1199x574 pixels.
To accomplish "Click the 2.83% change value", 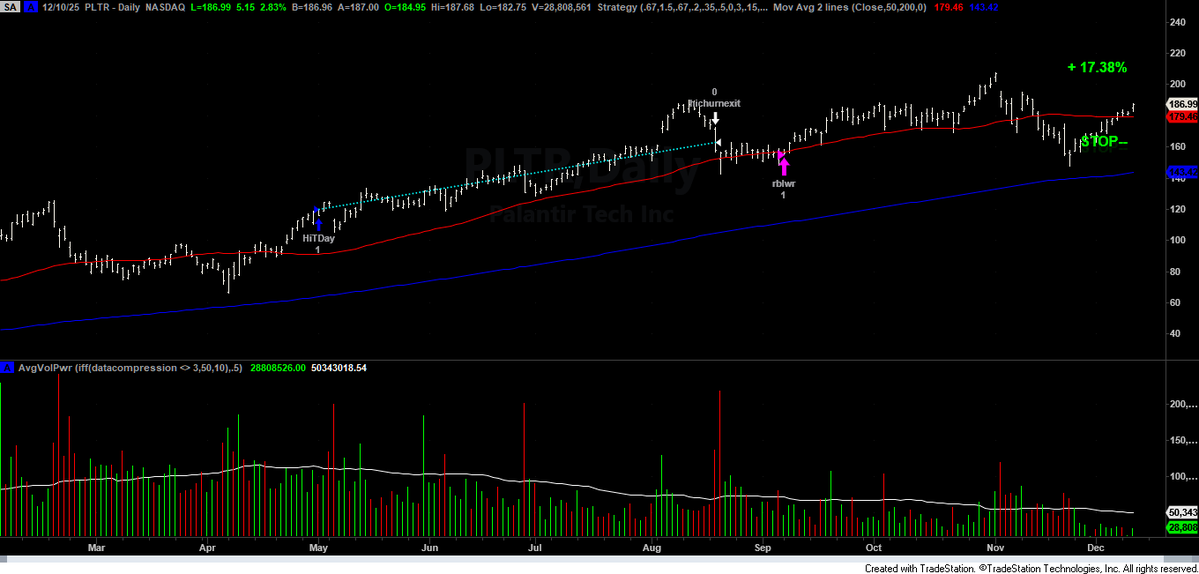I will pos(275,7).
